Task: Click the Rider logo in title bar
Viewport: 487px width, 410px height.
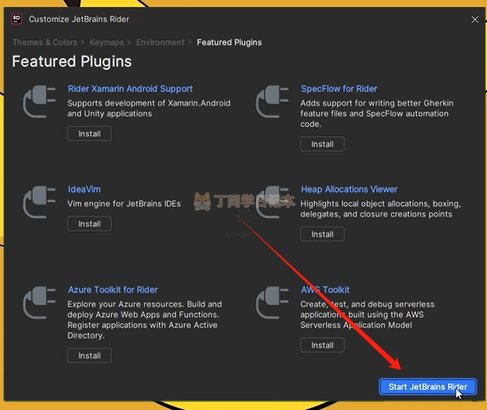Action: pos(16,19)
